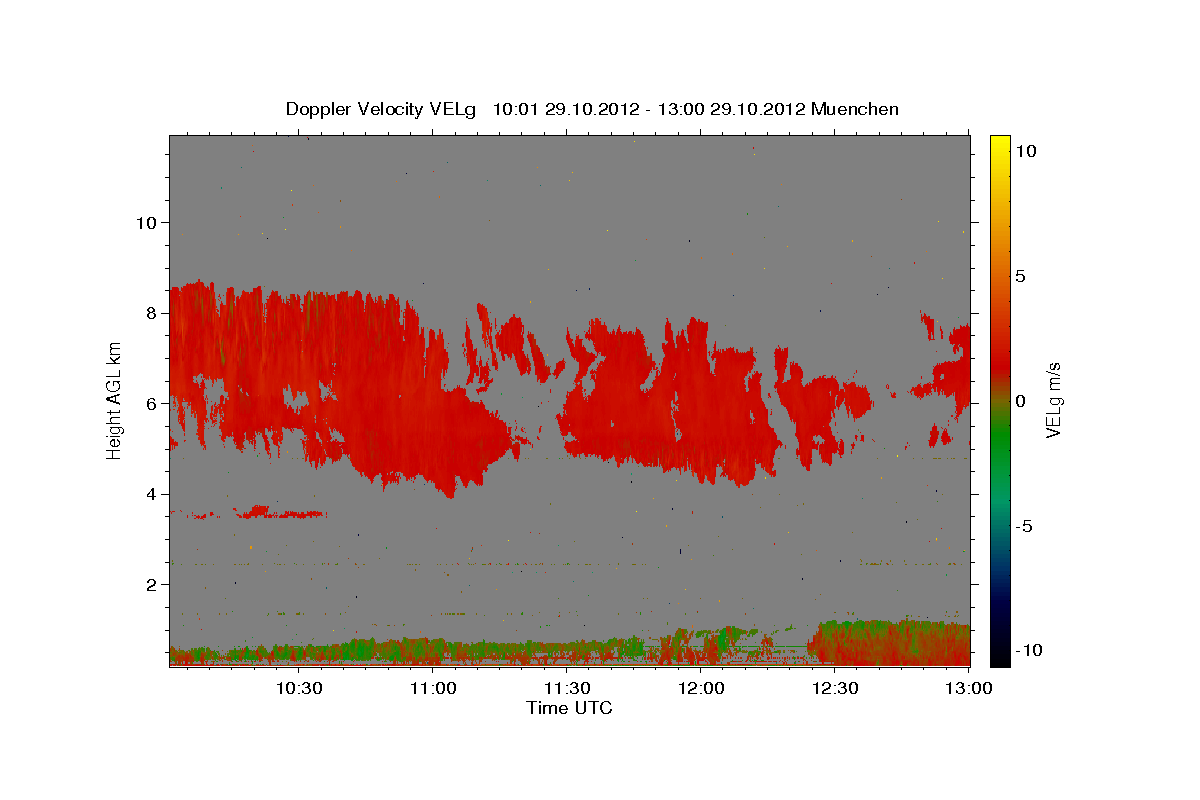This screenshot has width=1200, height=800.
Task: Click the height axis label '2'
Action: (152, 584)
